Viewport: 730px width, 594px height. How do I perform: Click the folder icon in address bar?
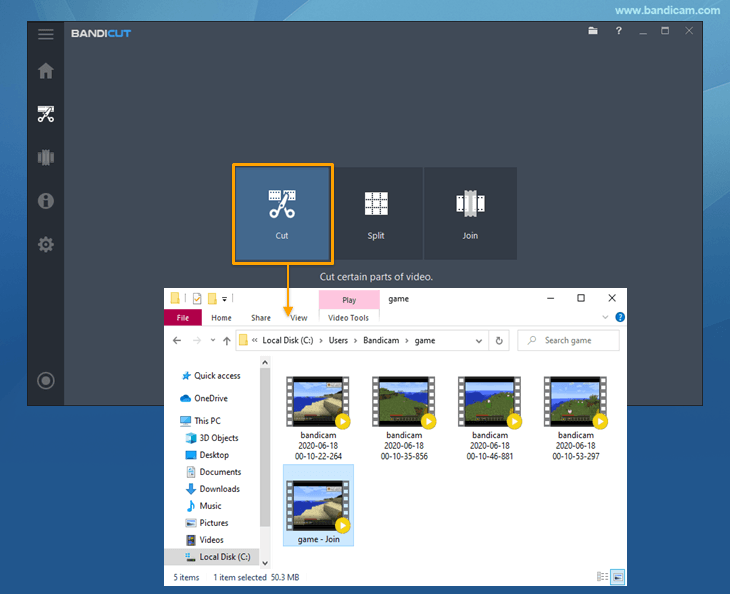coord(243,340)
